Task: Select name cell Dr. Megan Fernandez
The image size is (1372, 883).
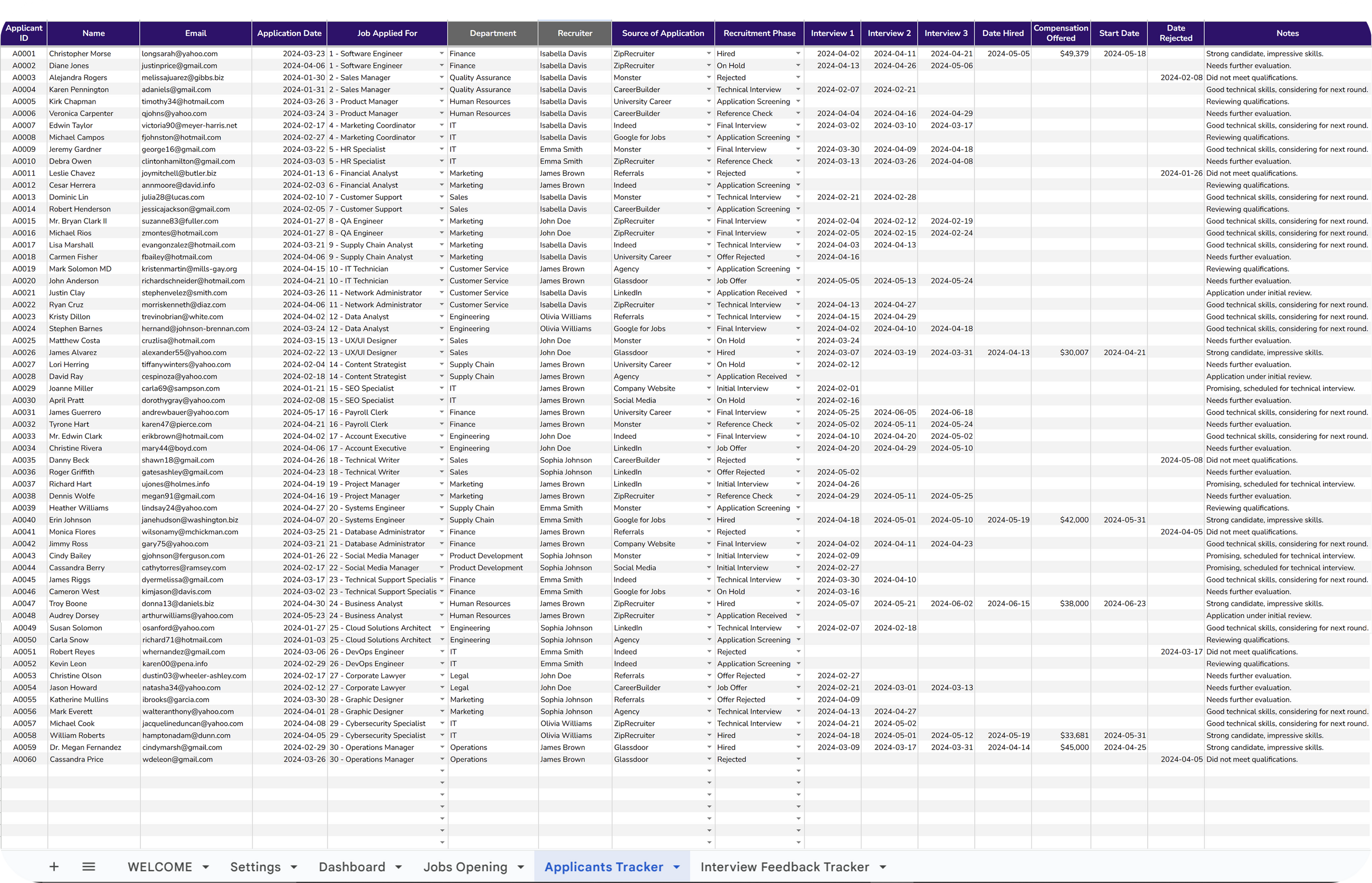Action: (x=93, y=747)
